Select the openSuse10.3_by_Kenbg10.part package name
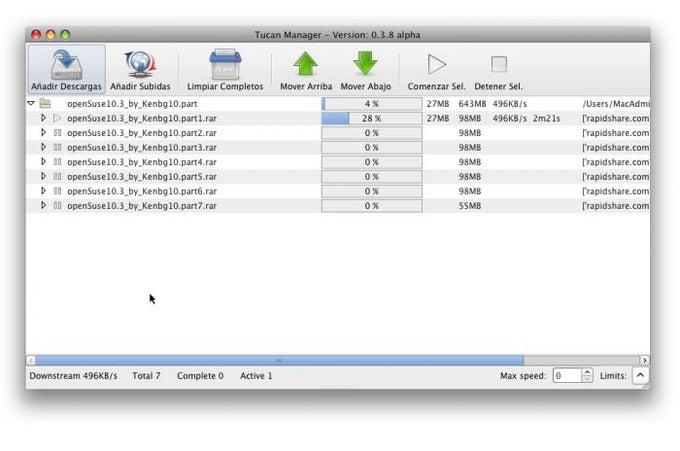The height and width of the screenshot is (451, 680). coord(132,104)
